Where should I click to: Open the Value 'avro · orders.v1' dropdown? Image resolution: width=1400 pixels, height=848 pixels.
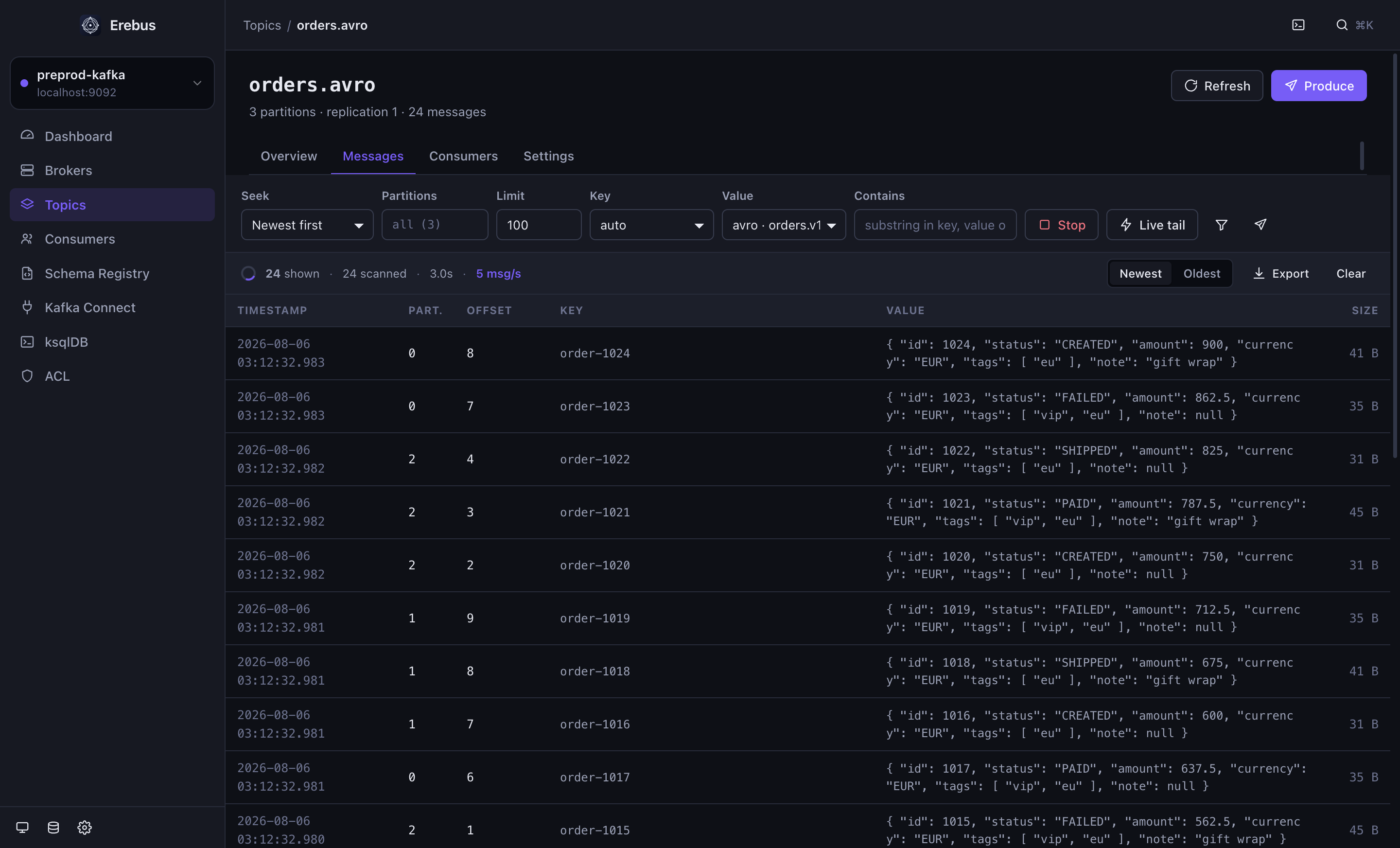coord(784,225)
